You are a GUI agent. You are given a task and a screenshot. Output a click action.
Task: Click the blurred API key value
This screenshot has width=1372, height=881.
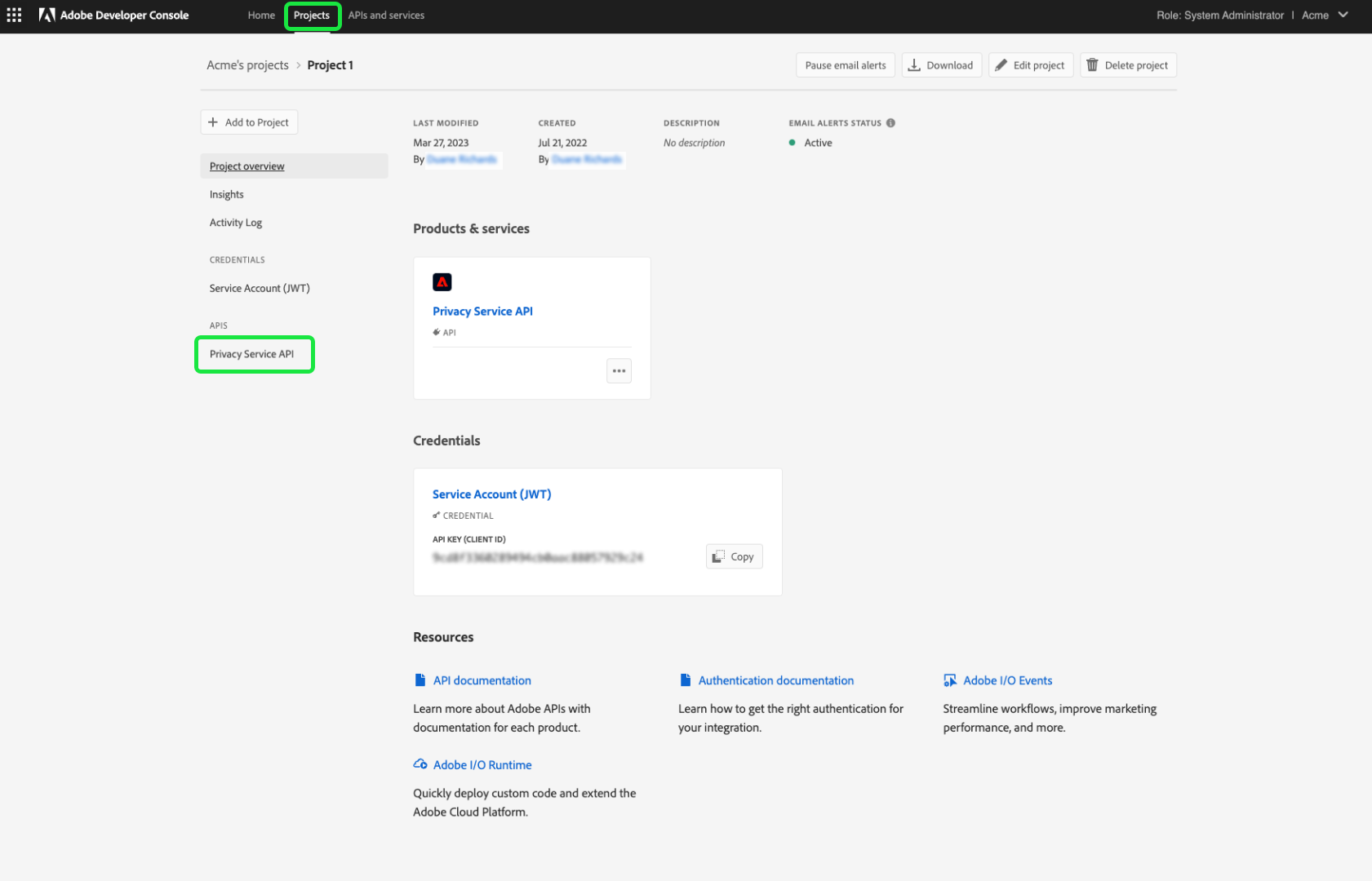coord(538,557)
